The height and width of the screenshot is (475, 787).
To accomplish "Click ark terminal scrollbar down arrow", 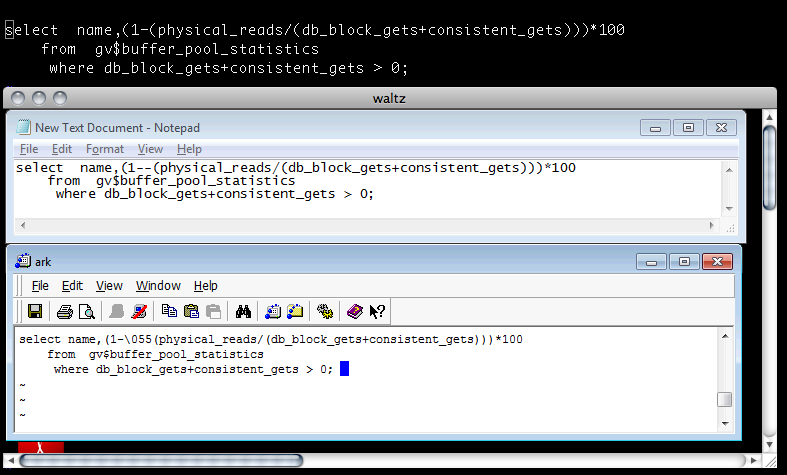I will [725, 423].
